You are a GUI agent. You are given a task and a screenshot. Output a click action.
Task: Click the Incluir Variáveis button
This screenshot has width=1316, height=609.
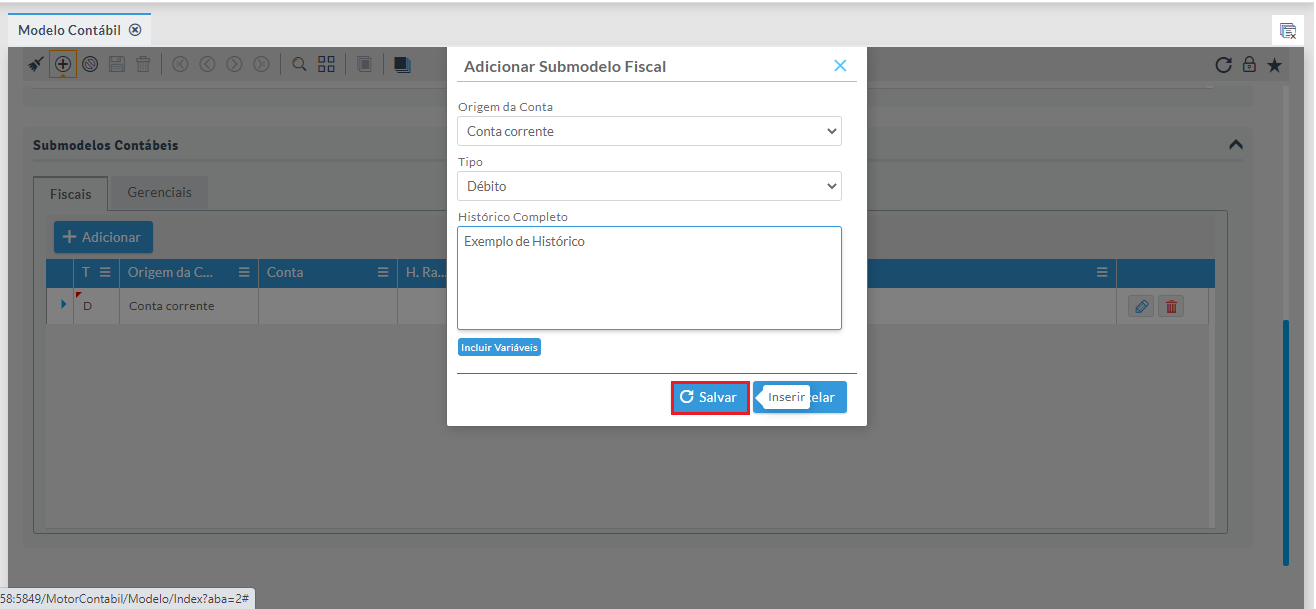tap(499, 347)
